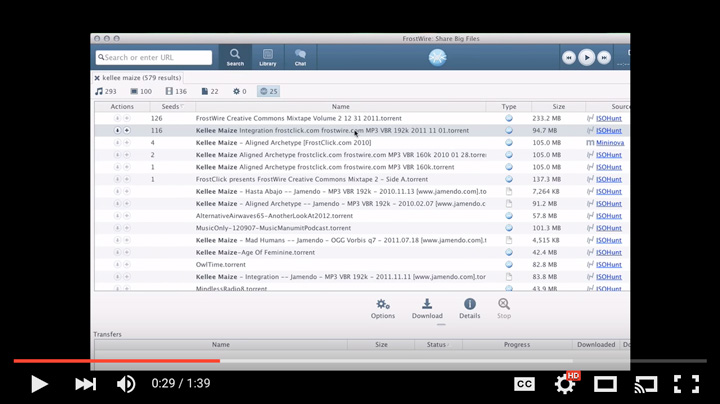Screen dimensions: 720x404
Task: Open the Chat tab in FrostWire toolbar
Action: [x=300, y=57]
